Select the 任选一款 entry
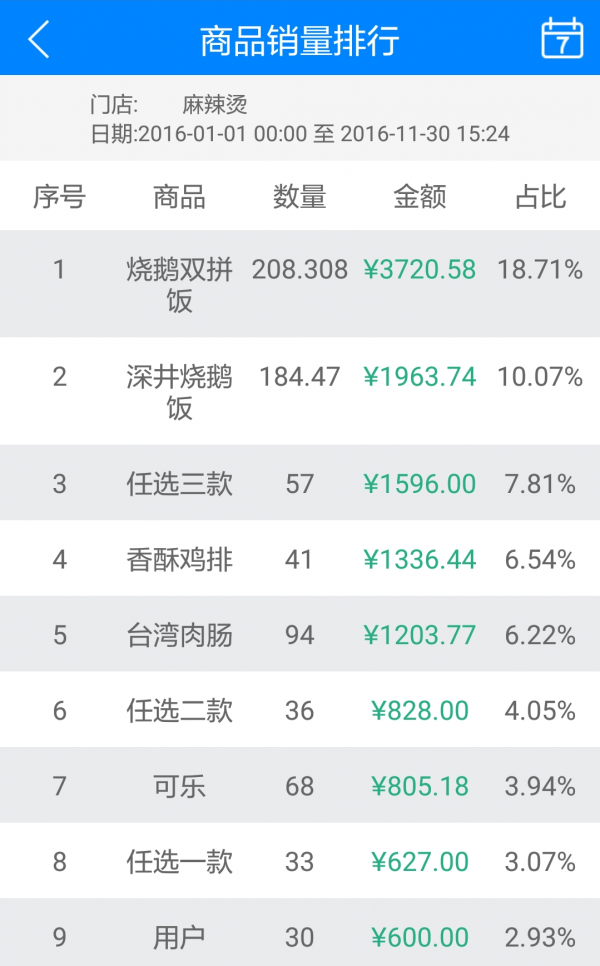This screenshot has width=600, height=966. [180, 862]
